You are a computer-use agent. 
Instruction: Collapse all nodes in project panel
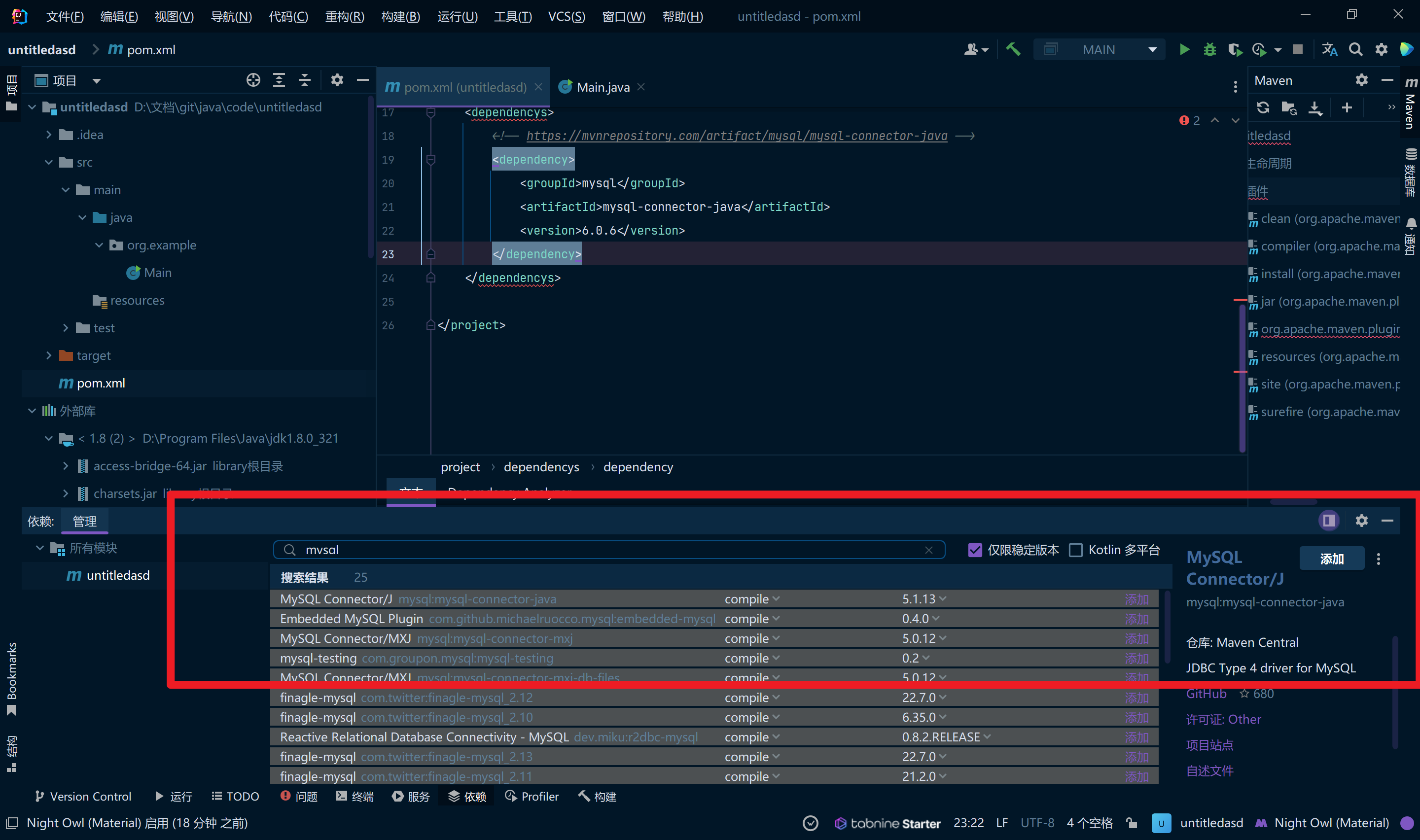305,80
